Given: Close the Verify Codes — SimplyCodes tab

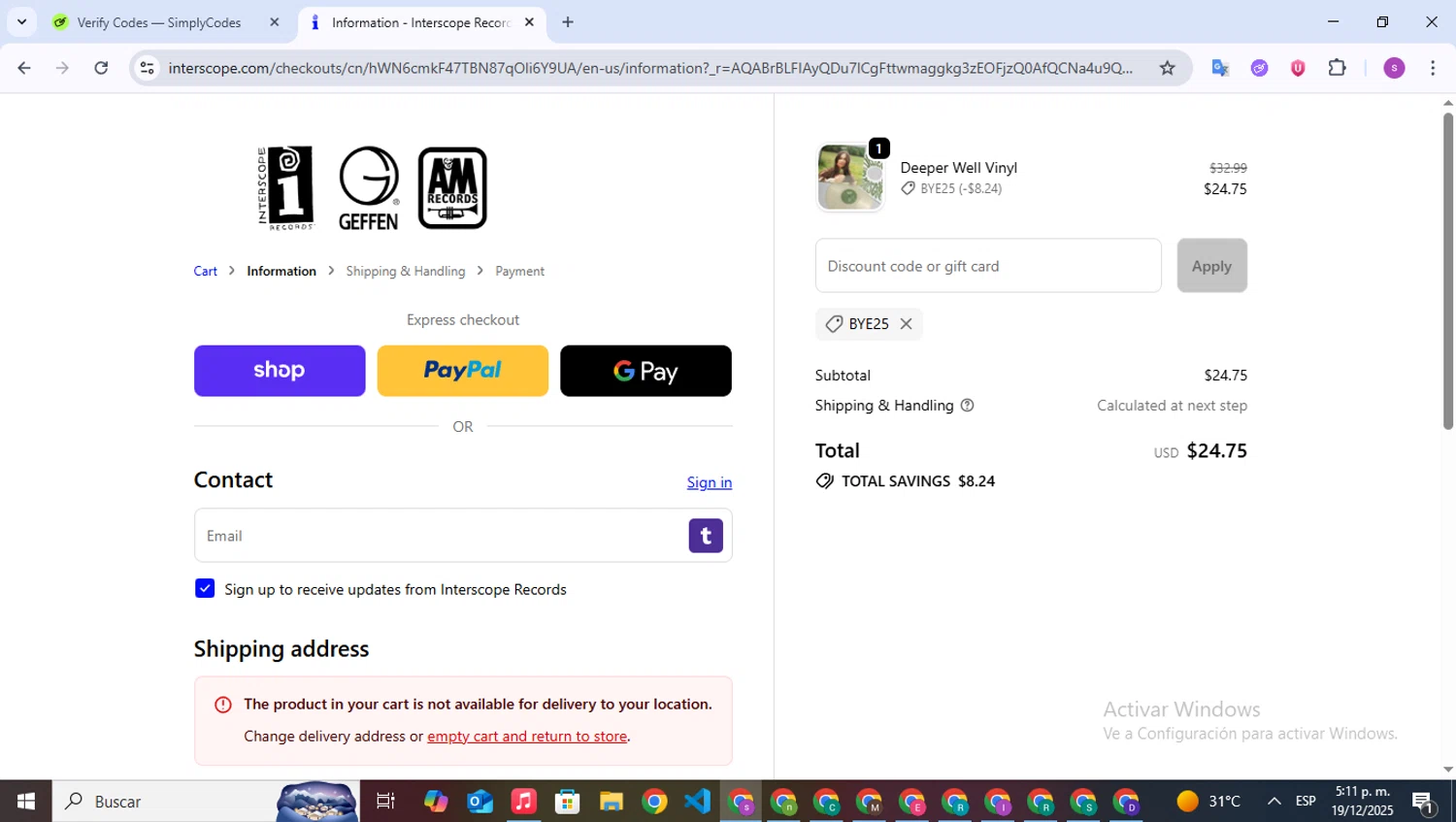Looking at the screenshot, I should tap(275, 22).
